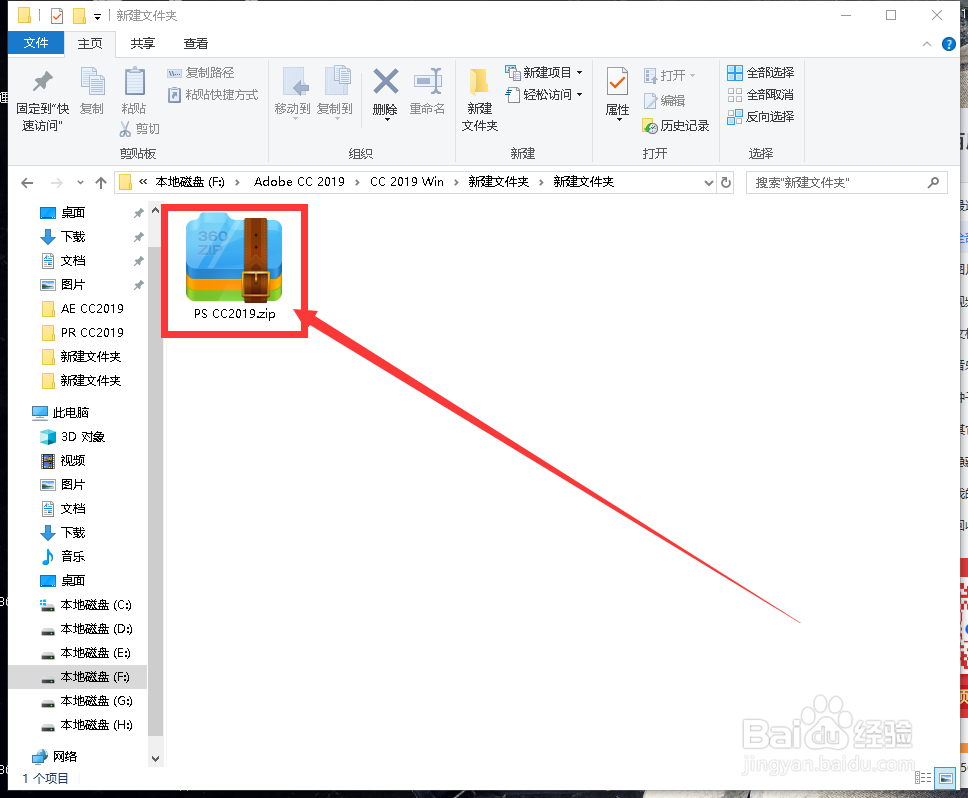
Task: Open the File (文件) menu
Action: click(x=36, y=43)
